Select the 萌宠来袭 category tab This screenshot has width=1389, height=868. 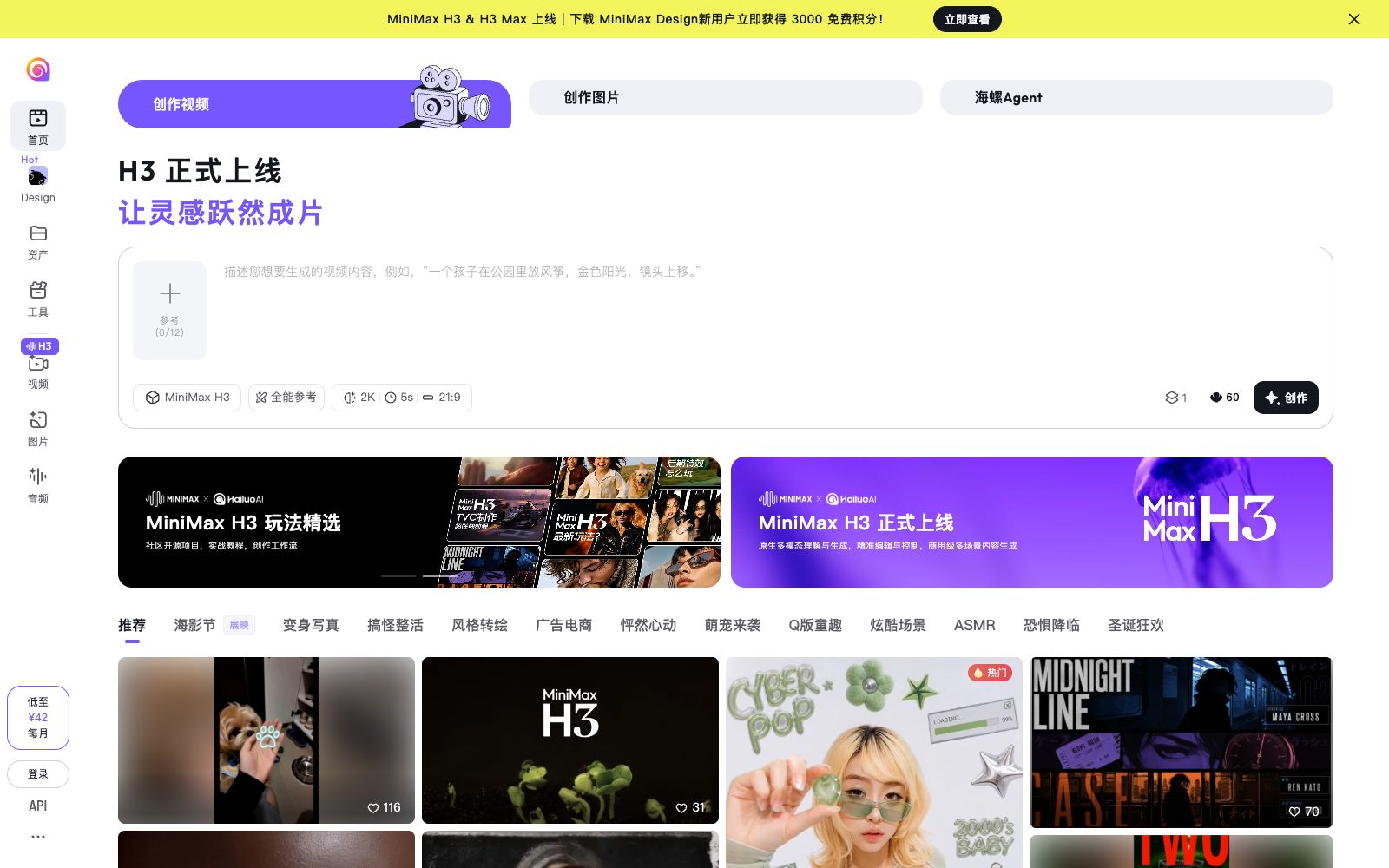click(733, 625)
